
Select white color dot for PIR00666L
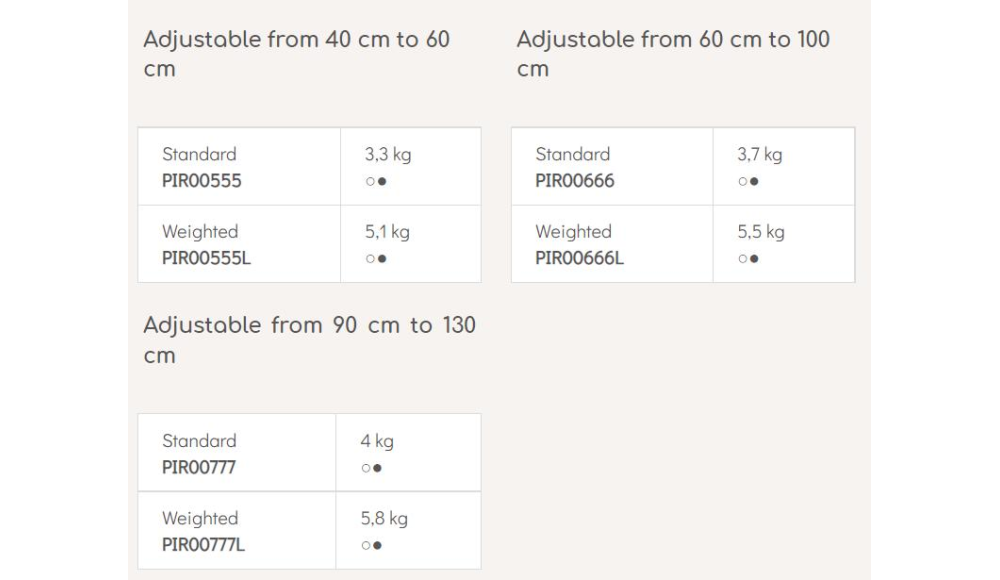[742, 258]
